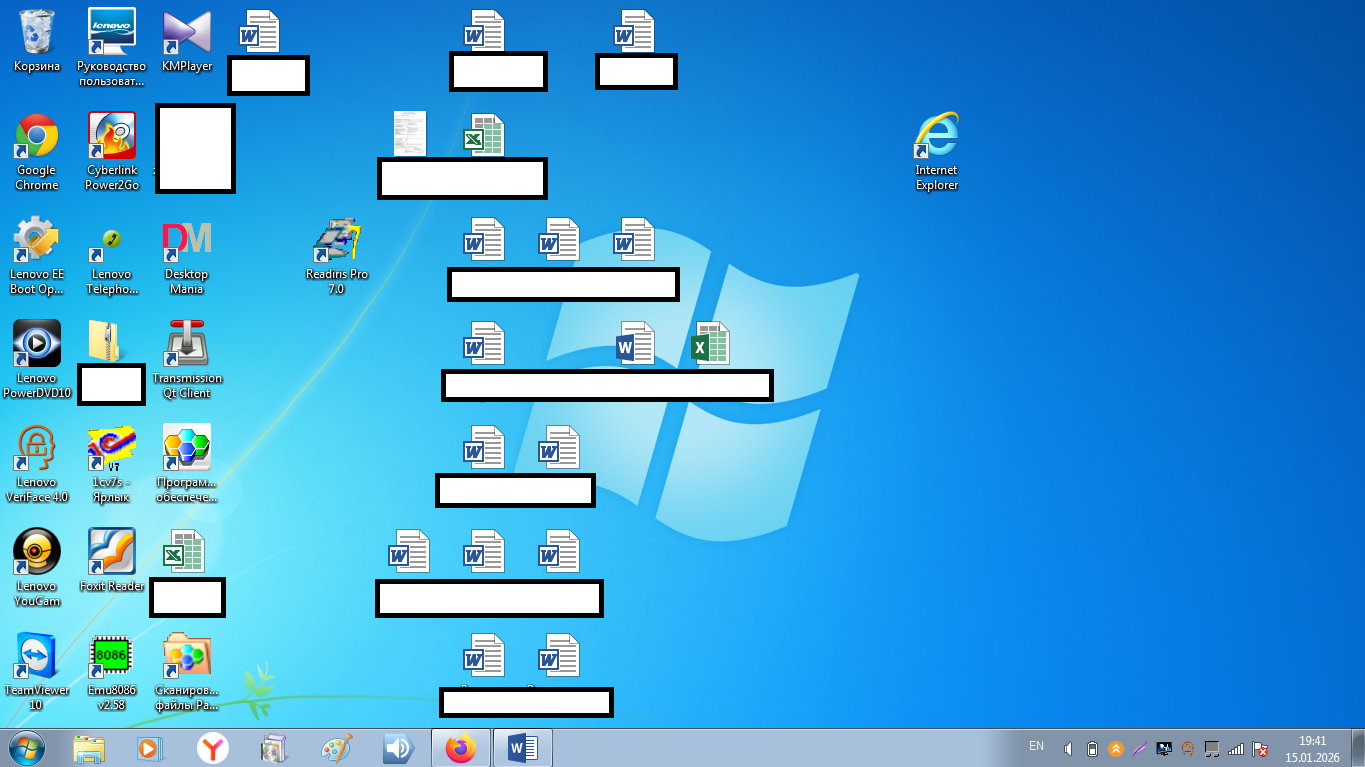Open the Transmission Qt Client shortcut
This screenshot has height=767, width=1365.
187,360
